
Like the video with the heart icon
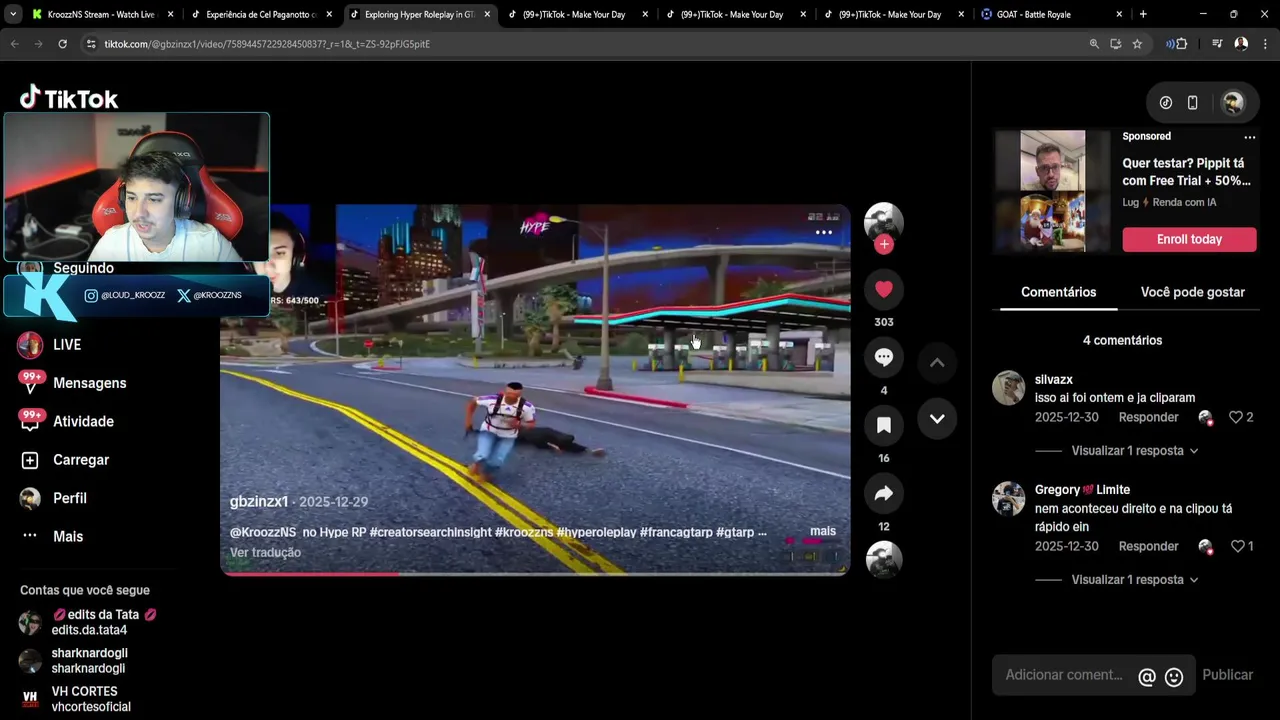[x=884, y=290]
